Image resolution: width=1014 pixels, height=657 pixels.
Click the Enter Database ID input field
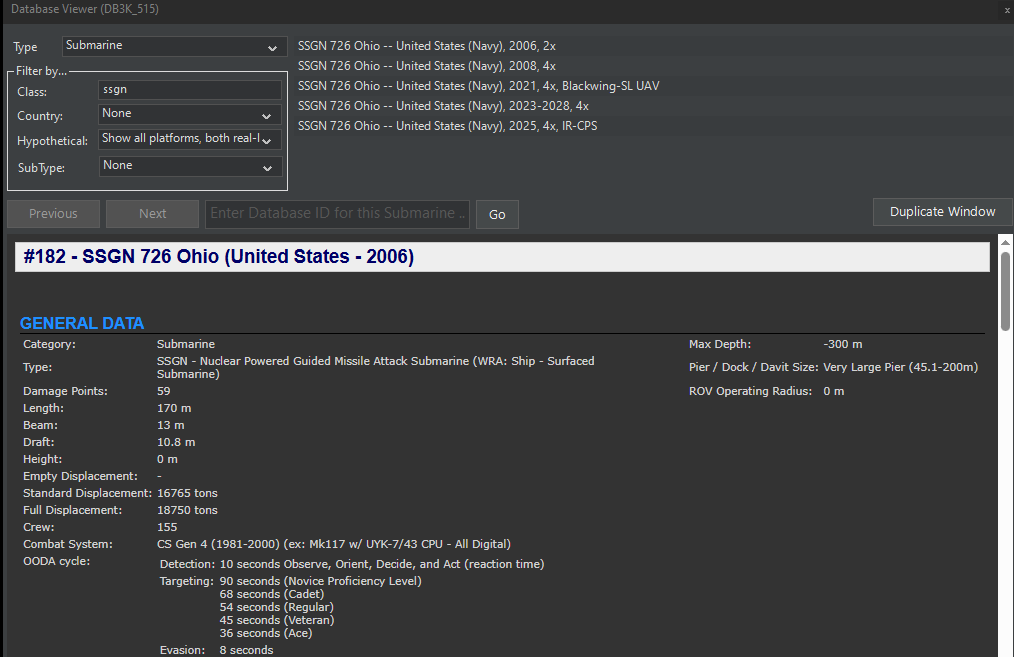point(337,214)
